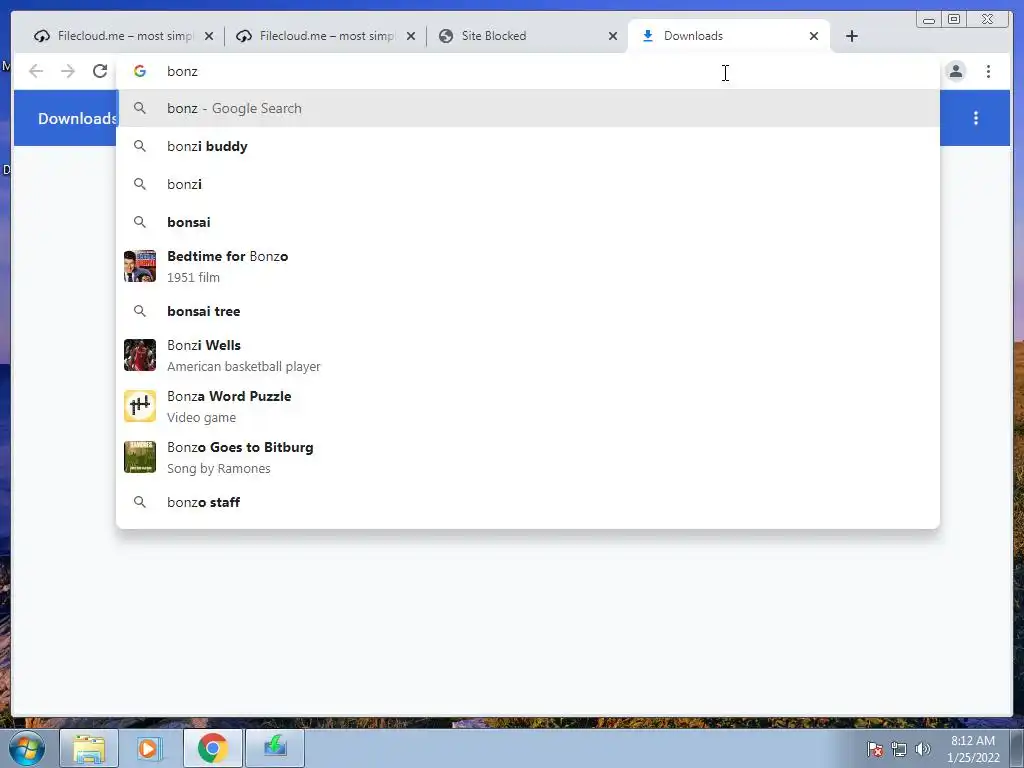Pick the 'bonsai tree' suggestion

[528, 311]
